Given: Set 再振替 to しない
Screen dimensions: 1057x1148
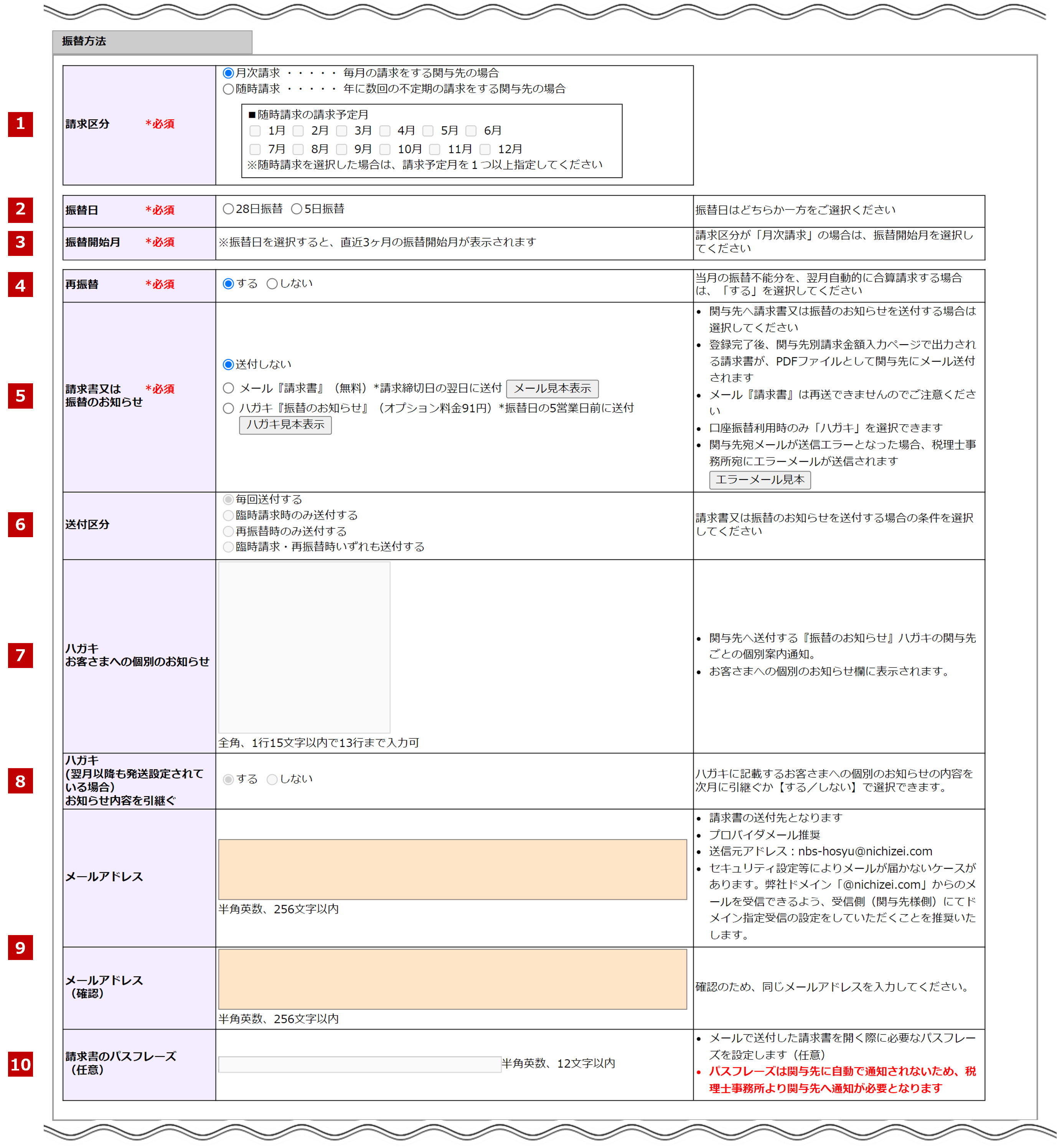Looking at the screenshot, I should (x=272, y=284).
